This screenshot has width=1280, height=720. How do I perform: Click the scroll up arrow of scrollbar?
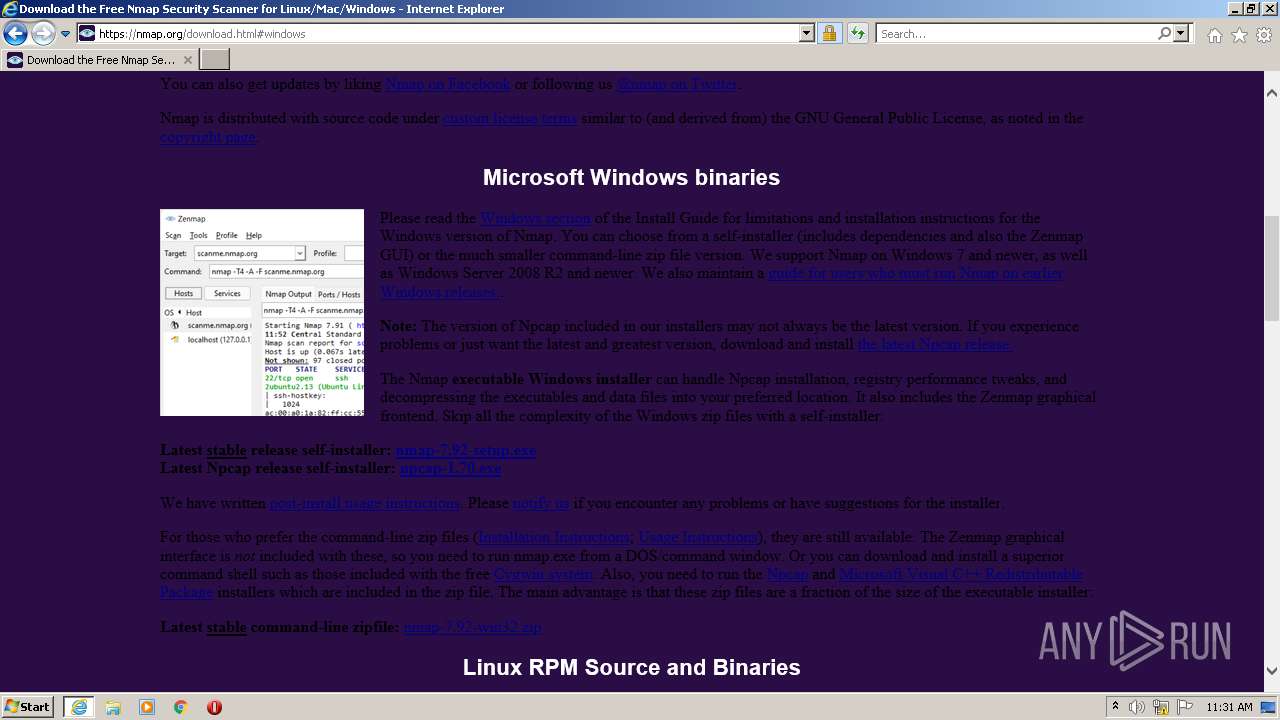point(1272,93)
